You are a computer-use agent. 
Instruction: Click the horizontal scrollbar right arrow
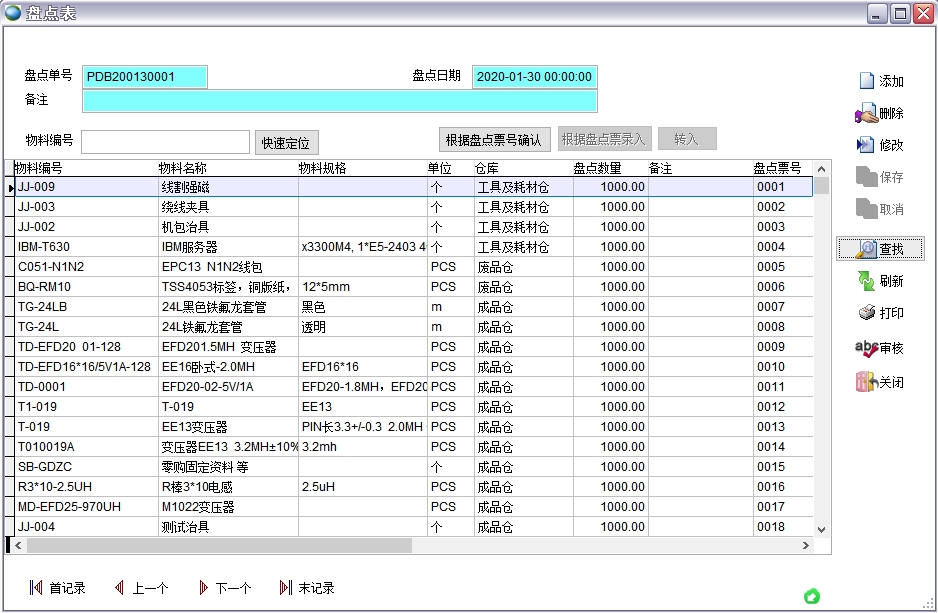(x=807, y=546)
